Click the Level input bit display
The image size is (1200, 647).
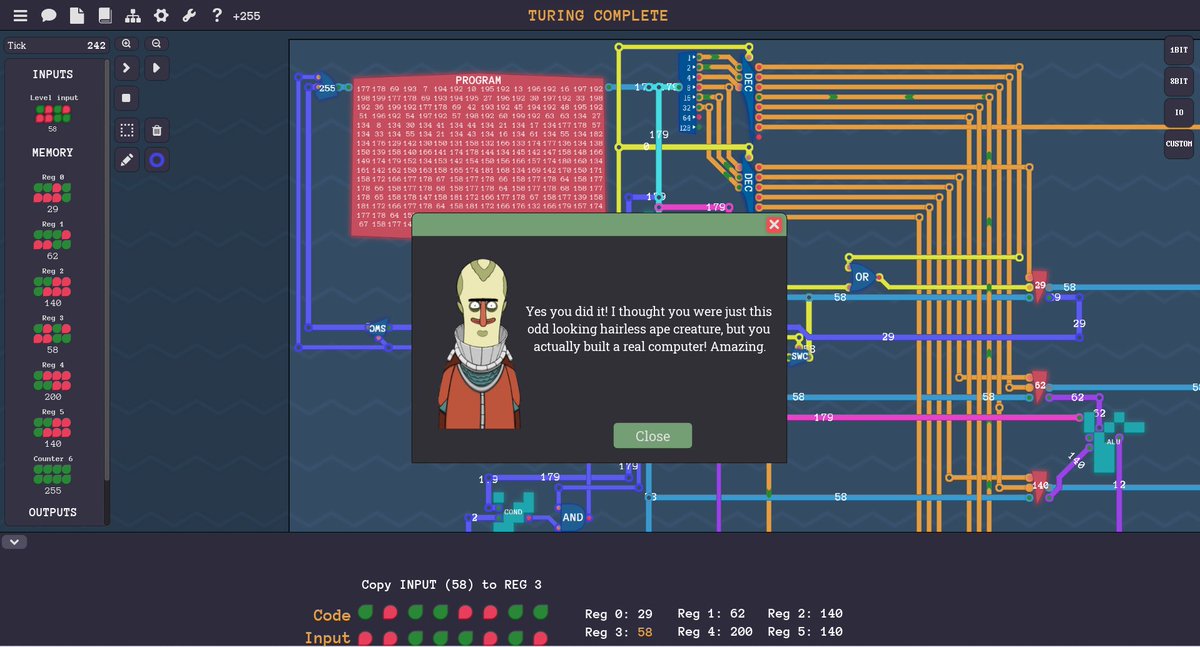(53, 113)
